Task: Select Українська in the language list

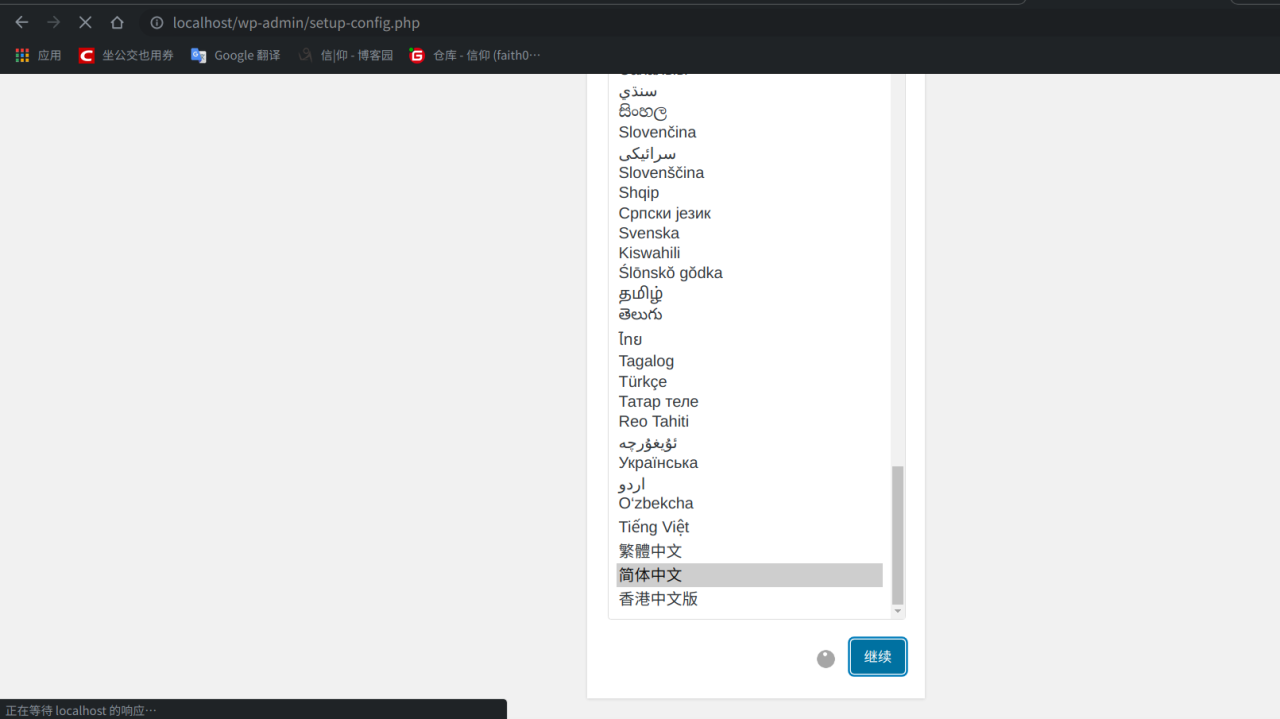Action: (x=658, y=462)
